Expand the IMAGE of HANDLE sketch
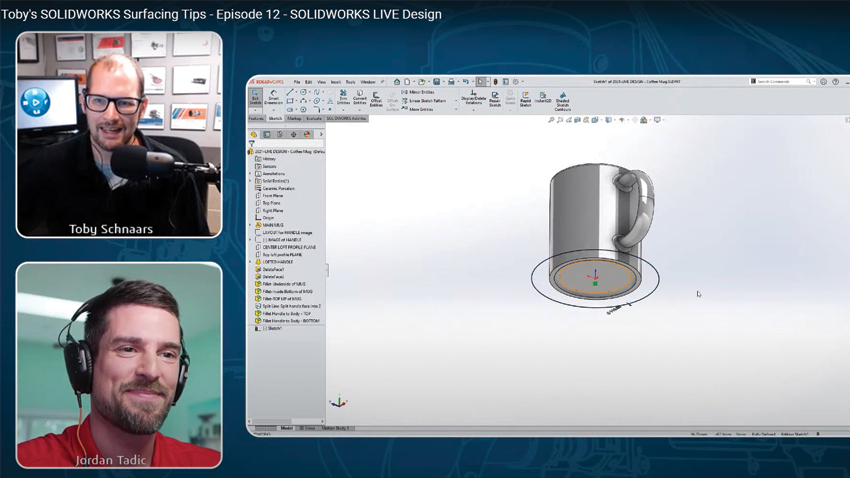850x478 pixels. [x=250, y=240]
